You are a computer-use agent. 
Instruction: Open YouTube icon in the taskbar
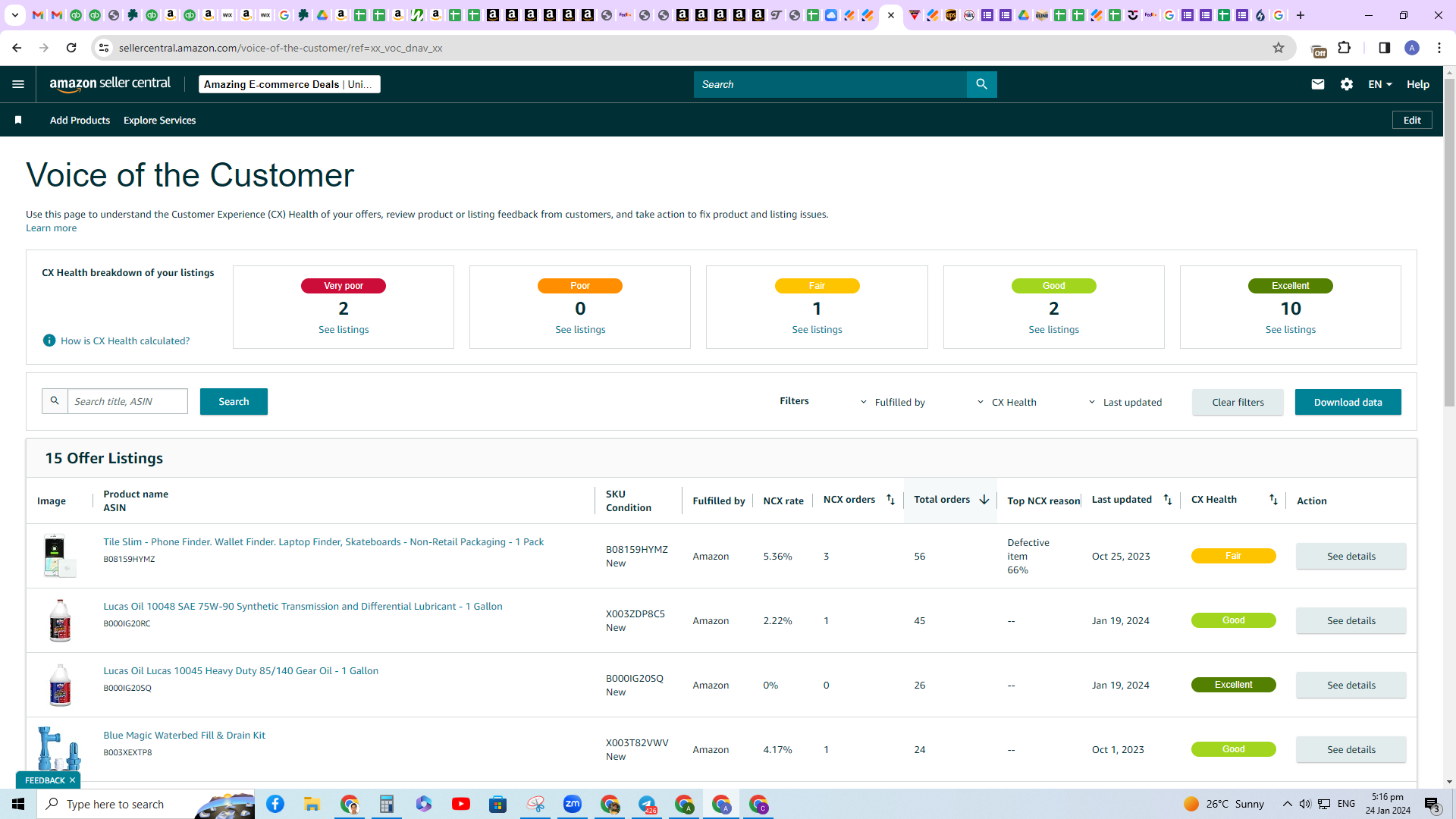pyautogui.click(x=461, y=804)
